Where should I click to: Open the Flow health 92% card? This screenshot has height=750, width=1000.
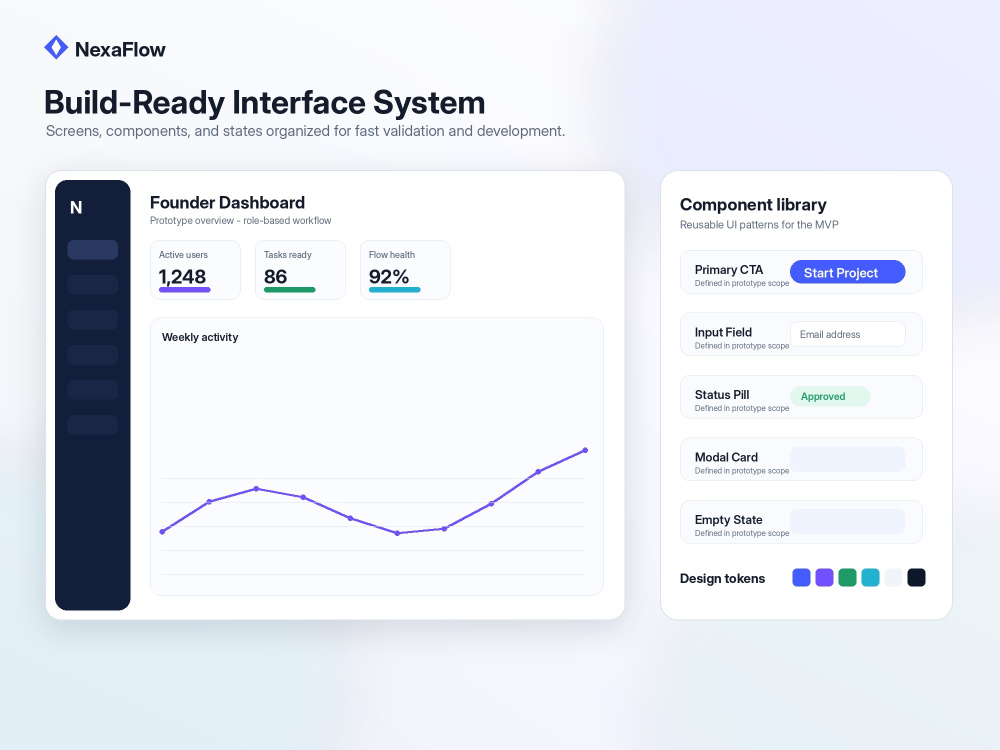(x=406, y=270)
